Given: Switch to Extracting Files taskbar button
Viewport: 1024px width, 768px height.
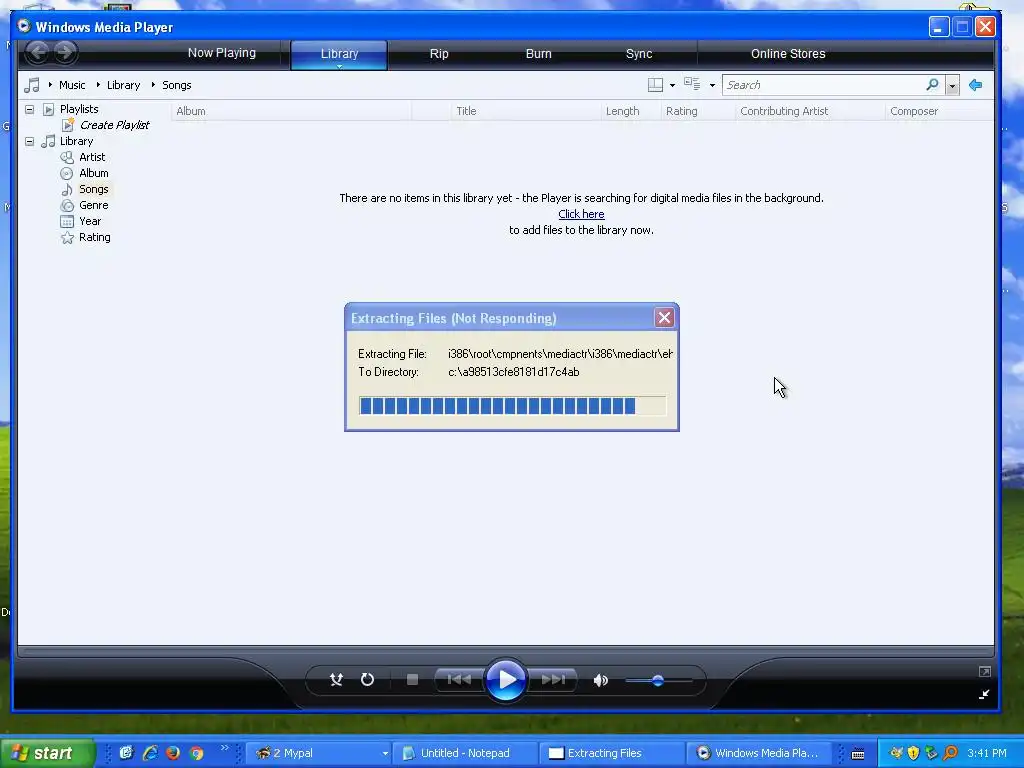Looking at the screenshot, I should coord(611,753).
